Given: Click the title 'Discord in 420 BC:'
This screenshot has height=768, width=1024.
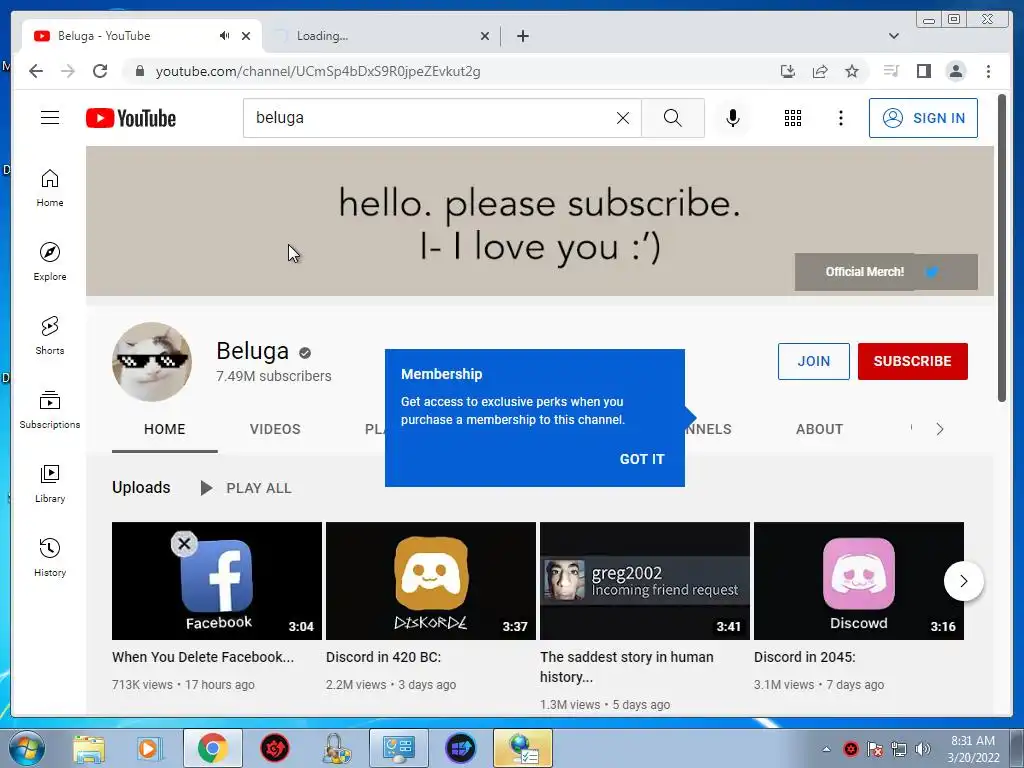Looking at the screenshot, I should coord(383,657).
